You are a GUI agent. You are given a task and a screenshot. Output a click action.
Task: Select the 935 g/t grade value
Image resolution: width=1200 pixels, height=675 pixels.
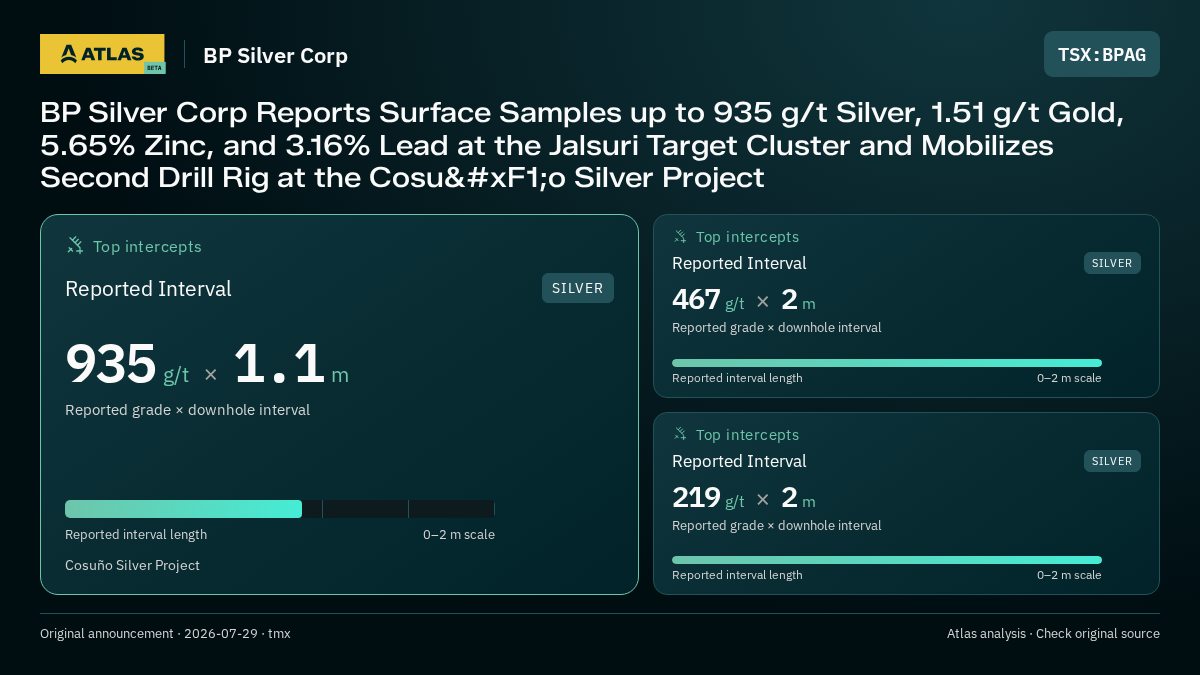pyautogui.click(x=127, y=364)
